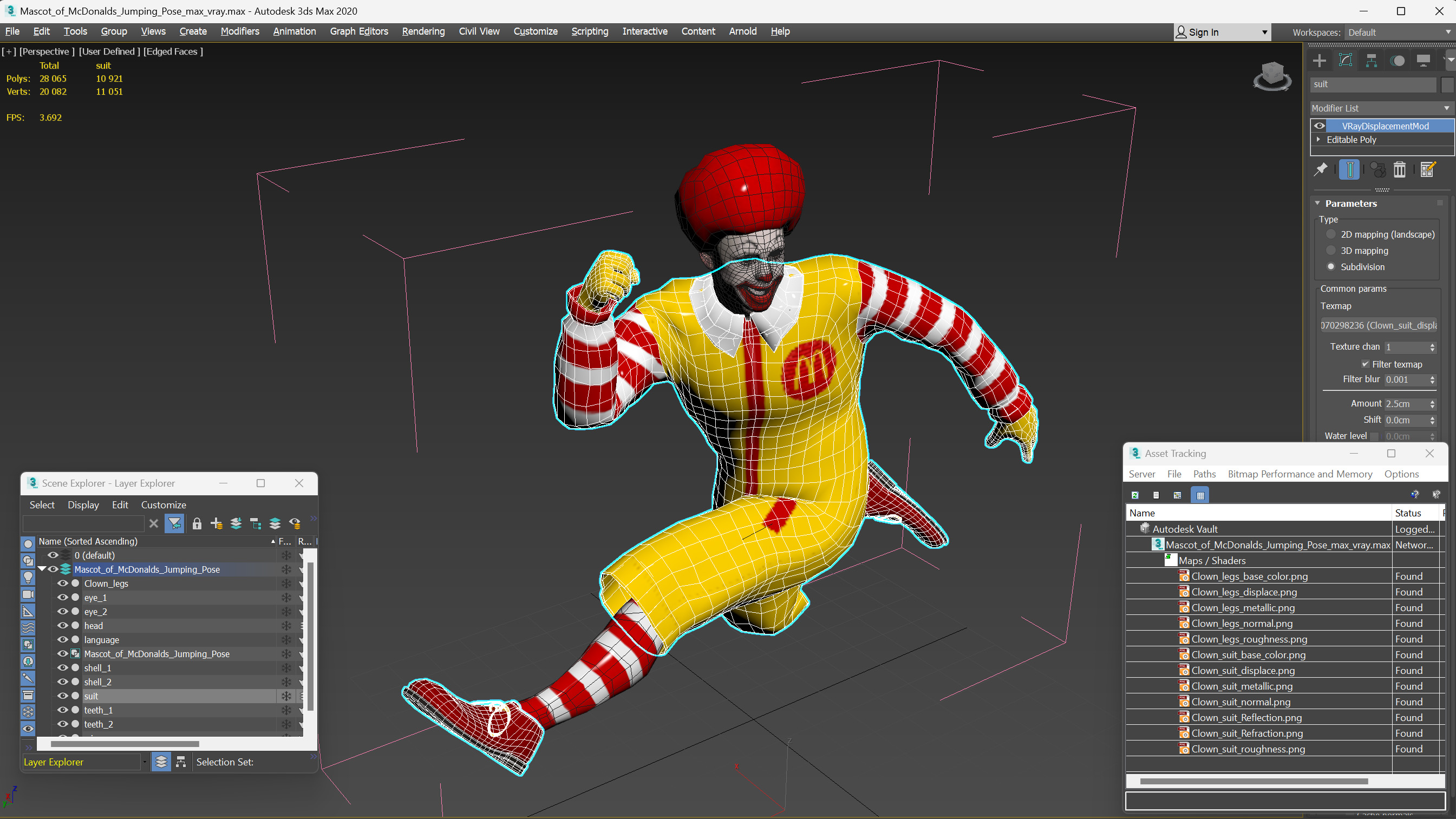Open the Scripting menu
The width and height of the screenshot is (1456, 819).
click(590, 31)
